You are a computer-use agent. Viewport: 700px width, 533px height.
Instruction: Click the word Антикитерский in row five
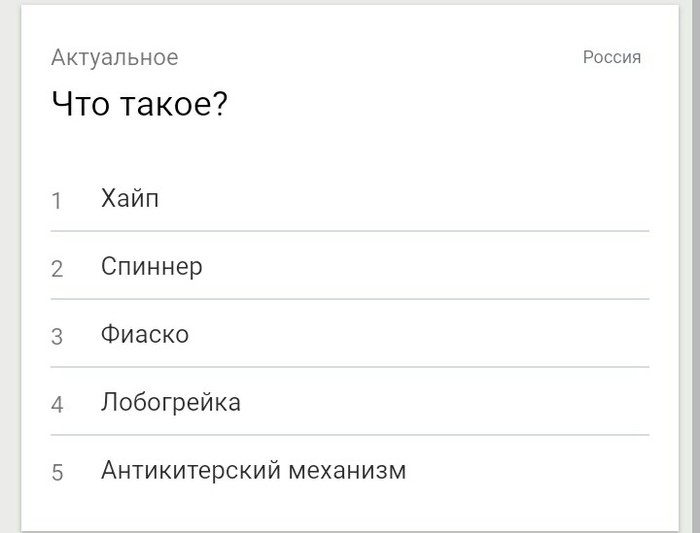click(x=188, y=470)
